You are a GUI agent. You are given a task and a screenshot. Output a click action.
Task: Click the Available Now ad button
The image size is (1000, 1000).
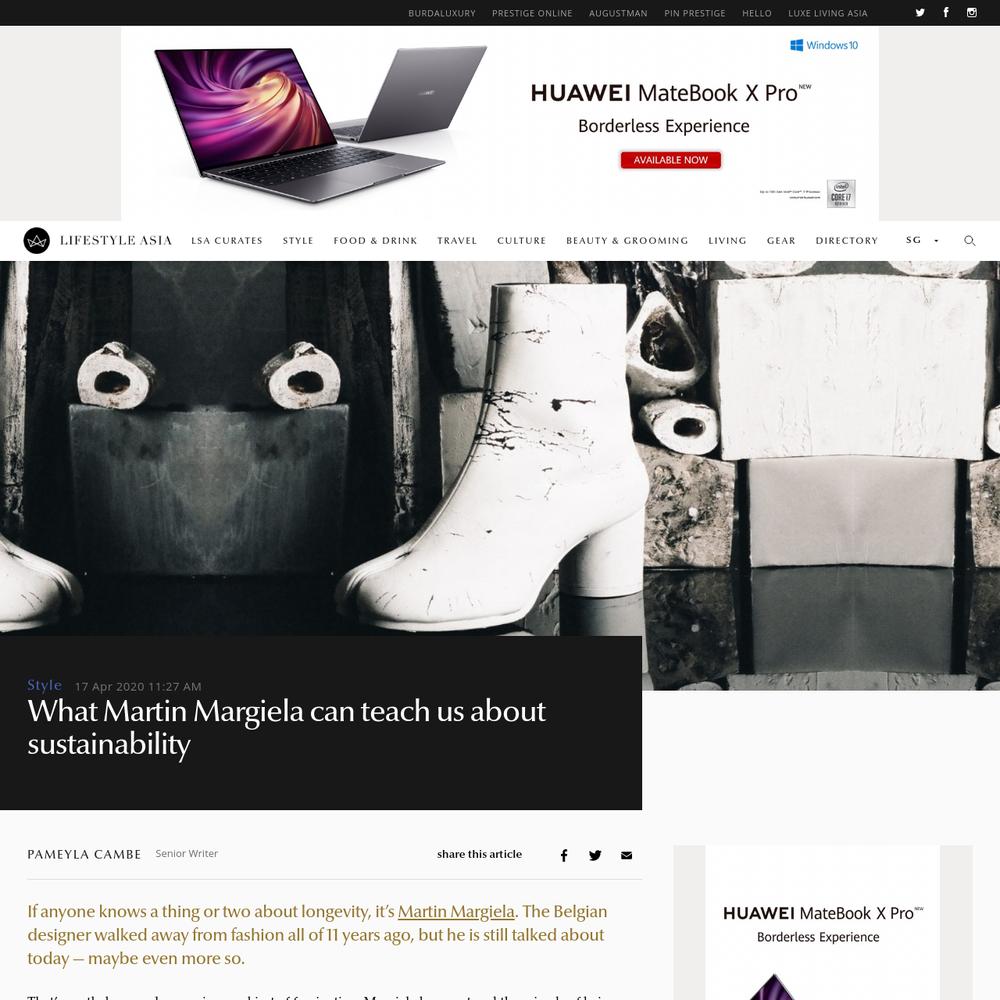pos(670,160)
